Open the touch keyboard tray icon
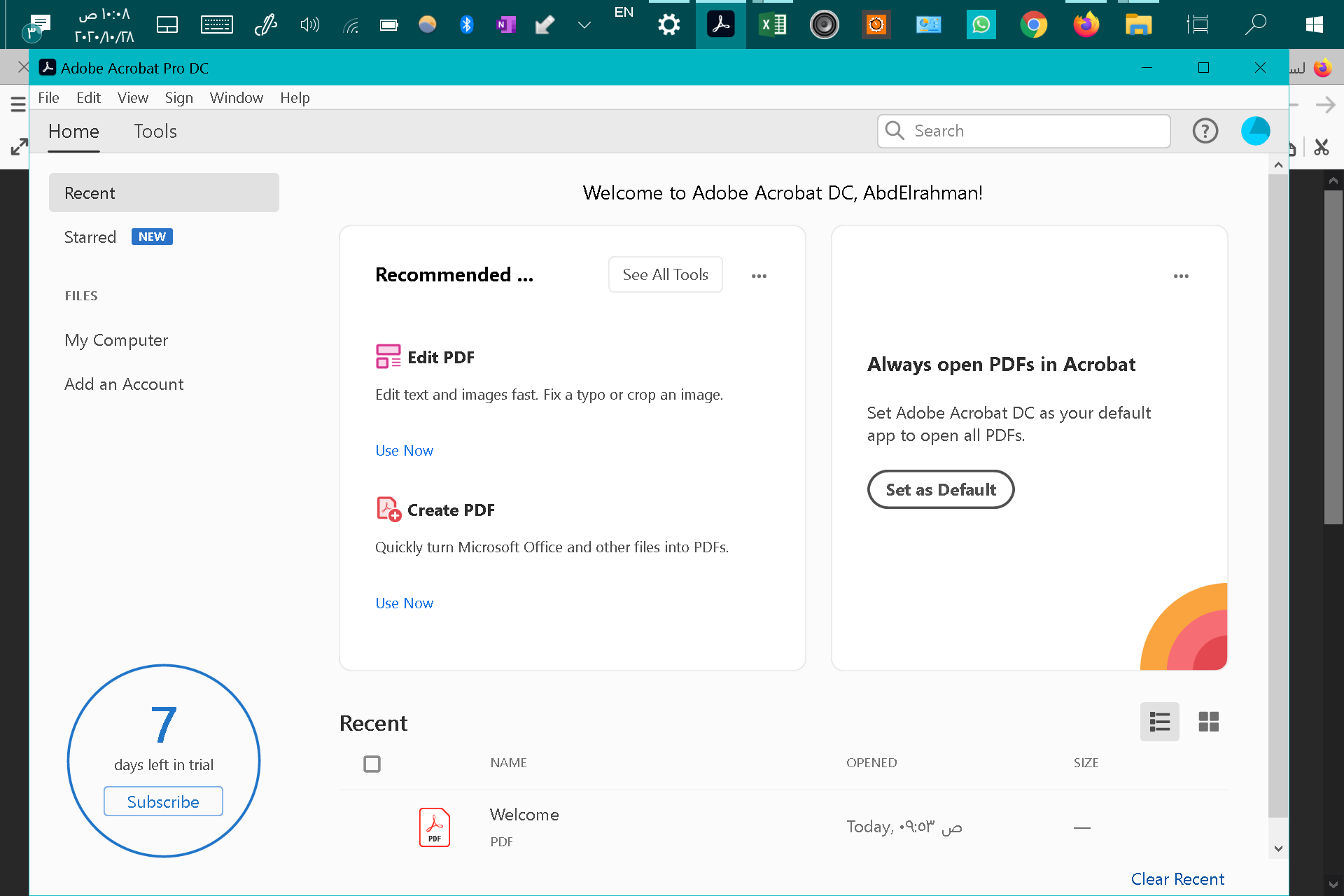Screen dimensions: 1344x896 tap(217, 25)
